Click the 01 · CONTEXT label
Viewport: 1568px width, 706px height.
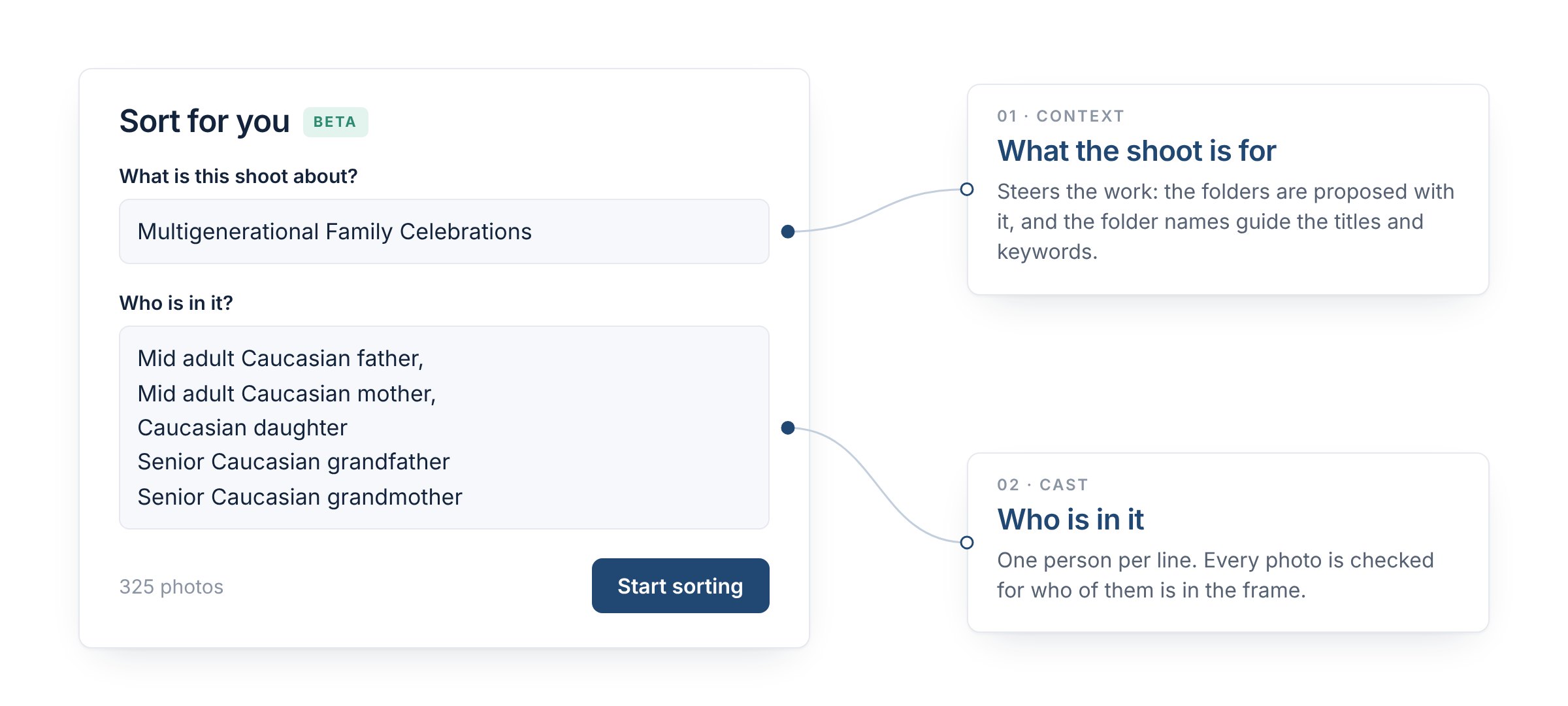point(1060,116)
